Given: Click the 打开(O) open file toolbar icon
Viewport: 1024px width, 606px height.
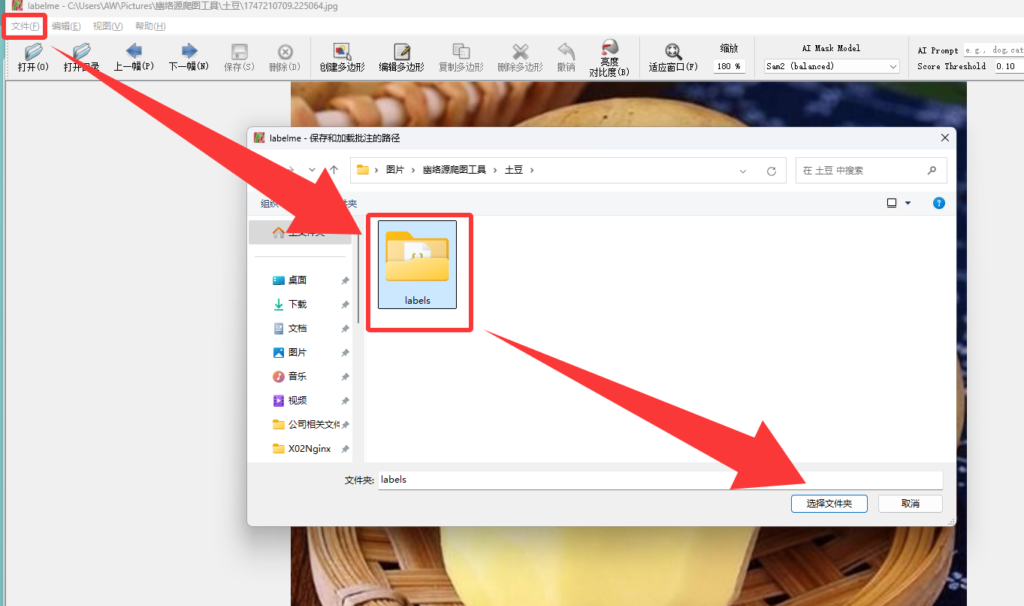Looking at the screenshot, I should [33, 57].
